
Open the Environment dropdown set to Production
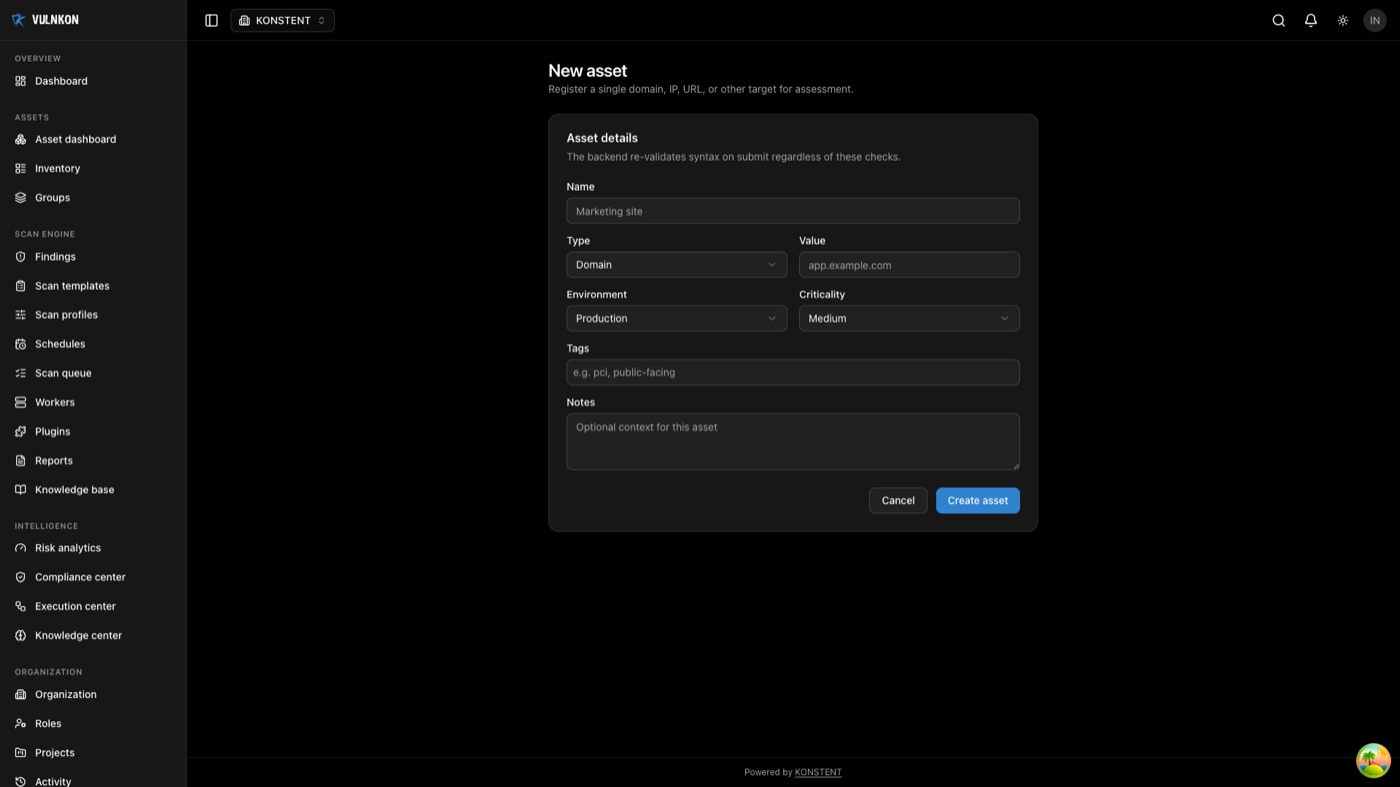(676, 318)
